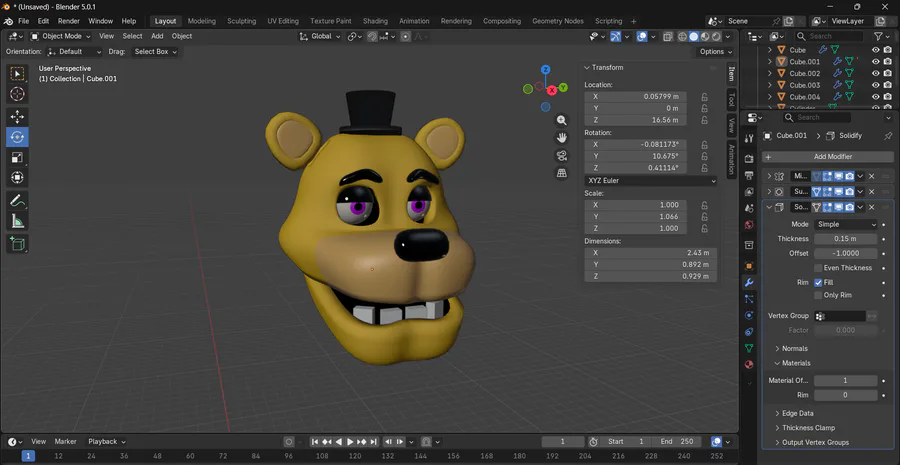
Task: Open the View sidebar tab
Action: pos(731,125)
